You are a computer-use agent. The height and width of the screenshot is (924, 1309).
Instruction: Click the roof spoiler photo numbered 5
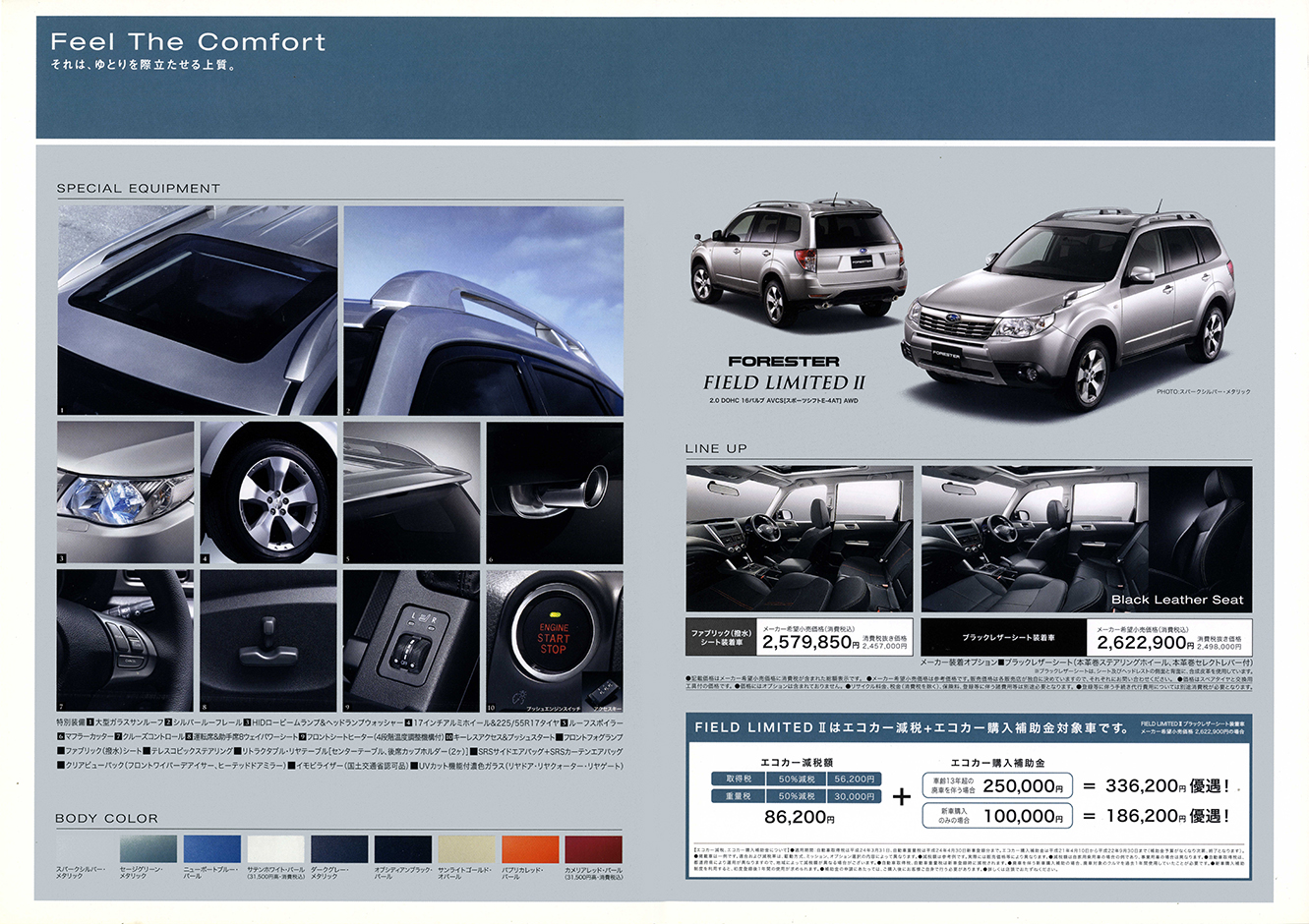411,492
